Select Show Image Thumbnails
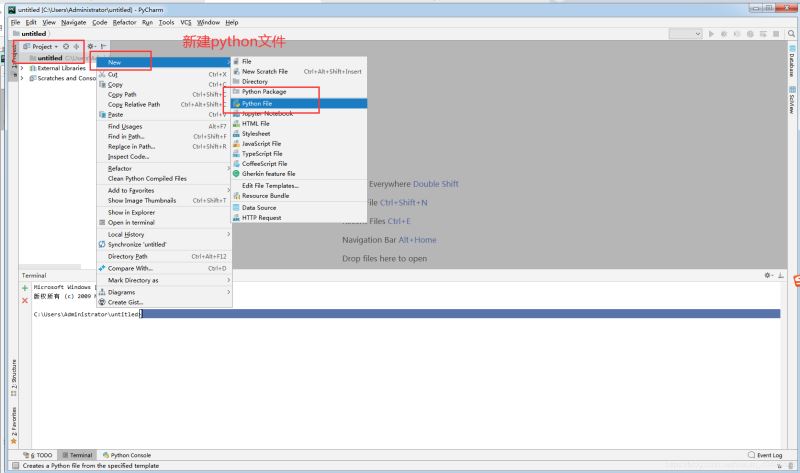This screenshot has height=473, width=800. [x=164, y=201]
